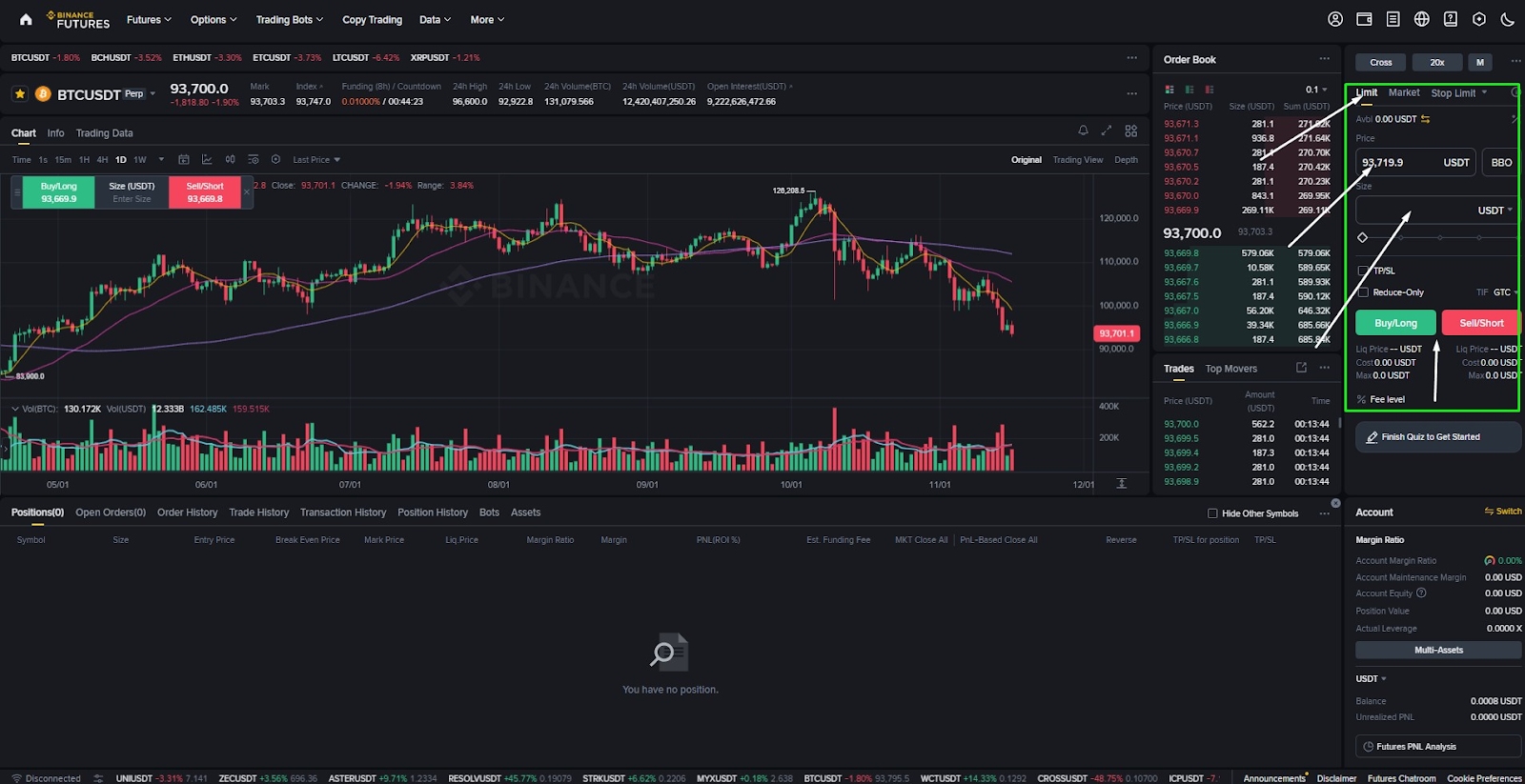Open the Copy Trading menu item
The height and width of the screenshot is (784, 1525).
pos(372,19)
